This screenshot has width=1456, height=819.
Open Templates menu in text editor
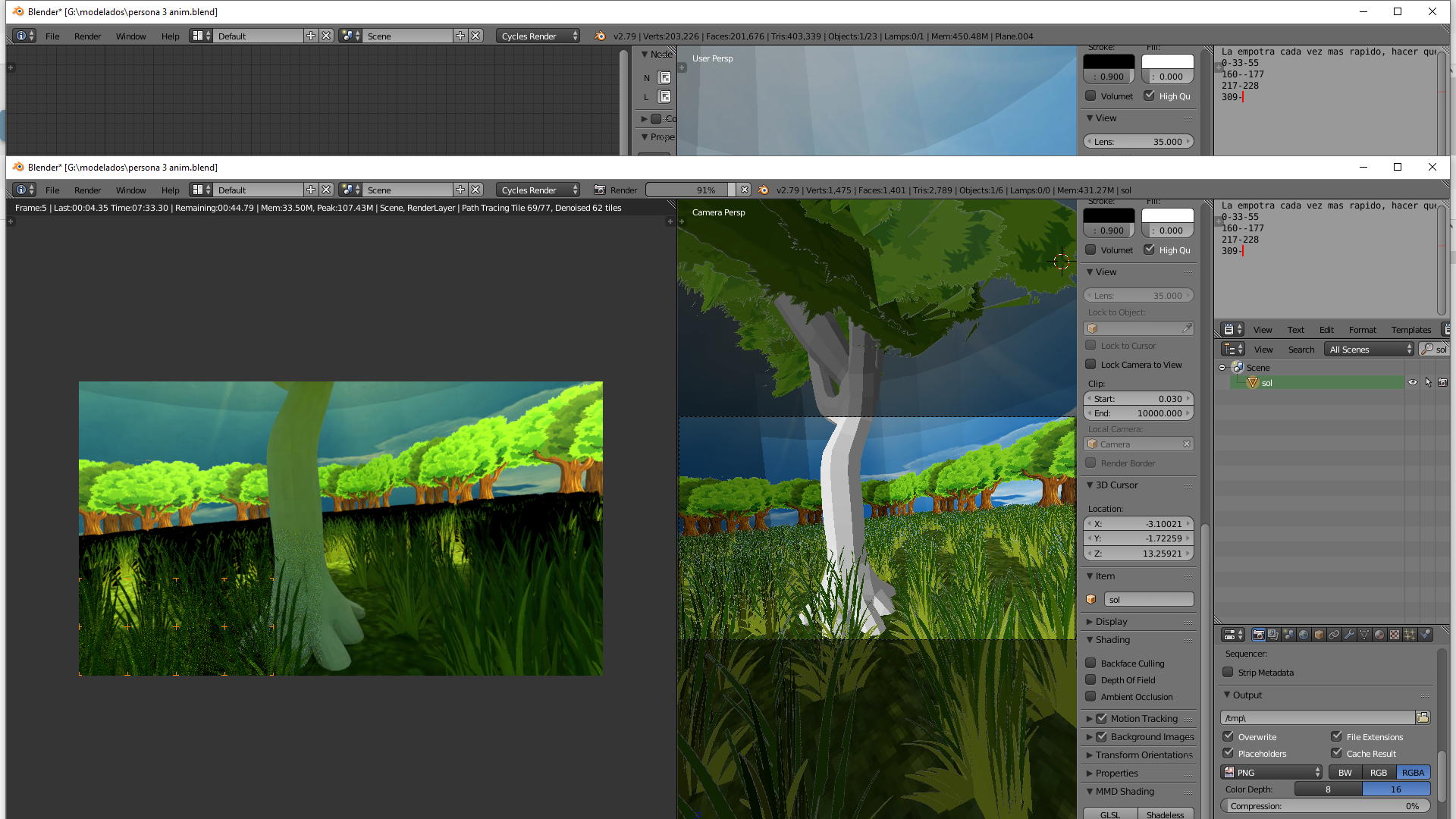tap(1410, 330)
